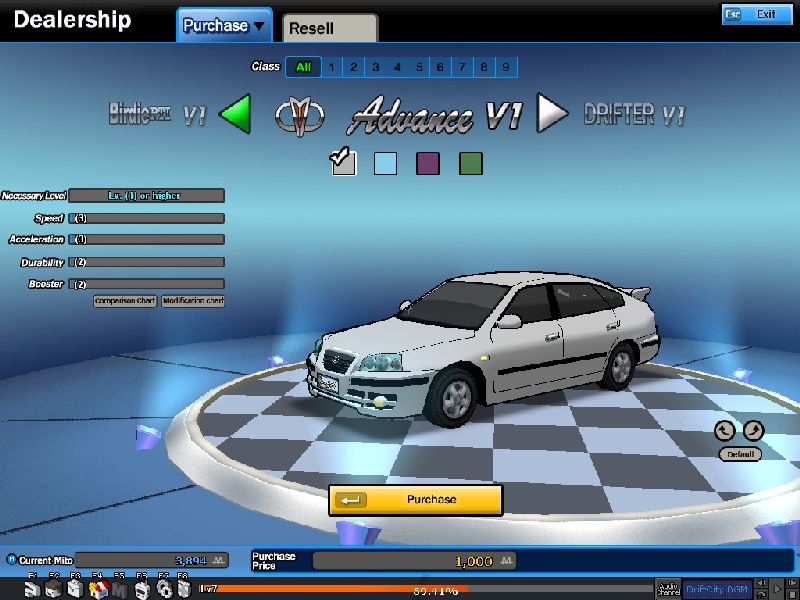The image size is (800, 600).
Task: Click the F1 shortcut icon in bottom bar
Action: pos(32,589)
